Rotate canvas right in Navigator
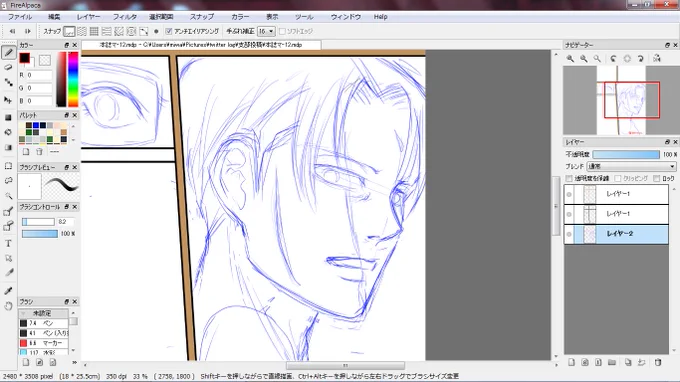Screen dimensions: 680x382 click(x=641, y=58)
